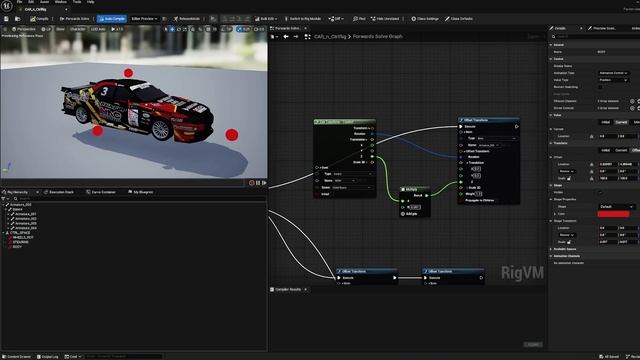640x360 pixels.
Task: Open Class Settings
Action: coord(425,19)
